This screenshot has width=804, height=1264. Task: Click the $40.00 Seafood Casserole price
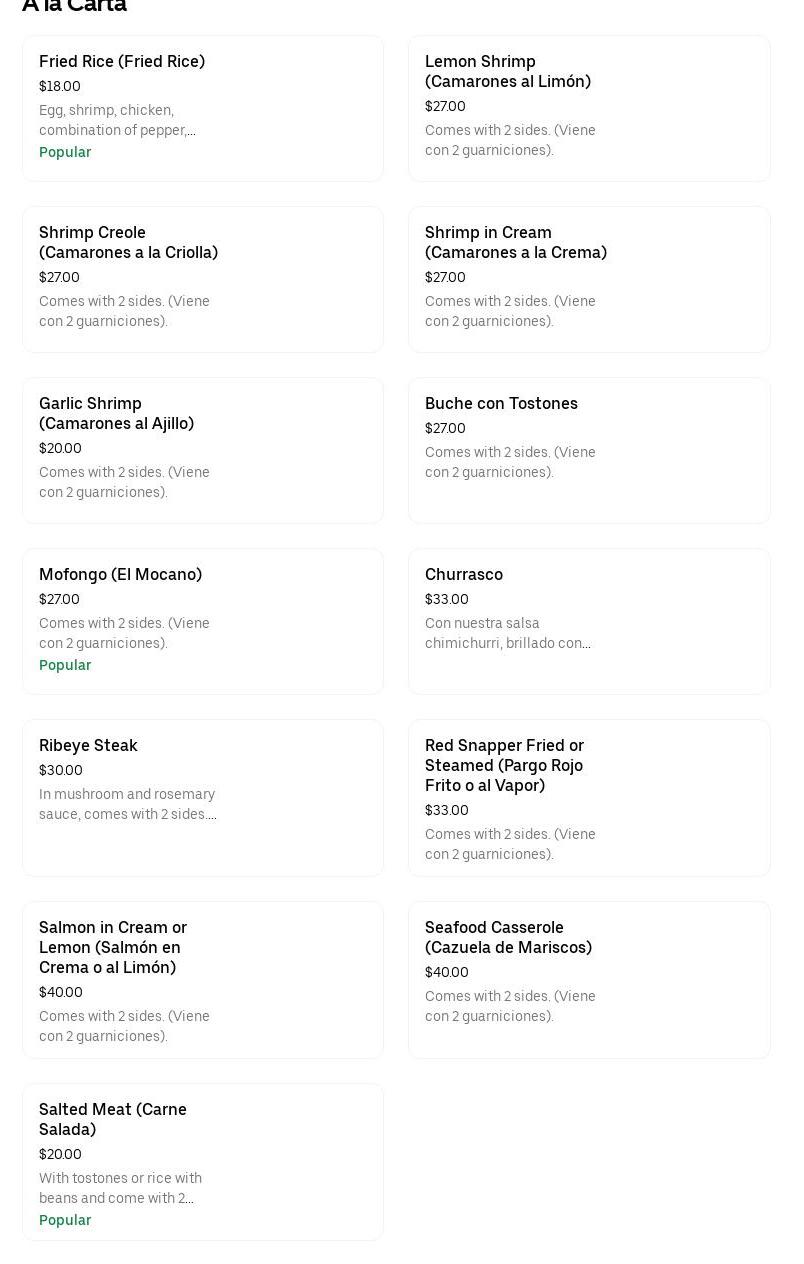tap(446, 973)
